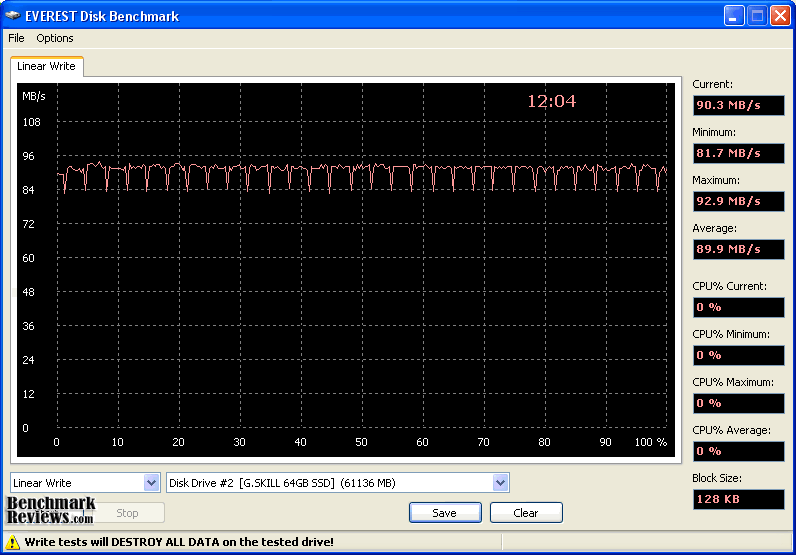Expand the Linear Write test type dropdown arrow
Image resolution: width=796 pixels, height=555 pixels.
[151, 482]
